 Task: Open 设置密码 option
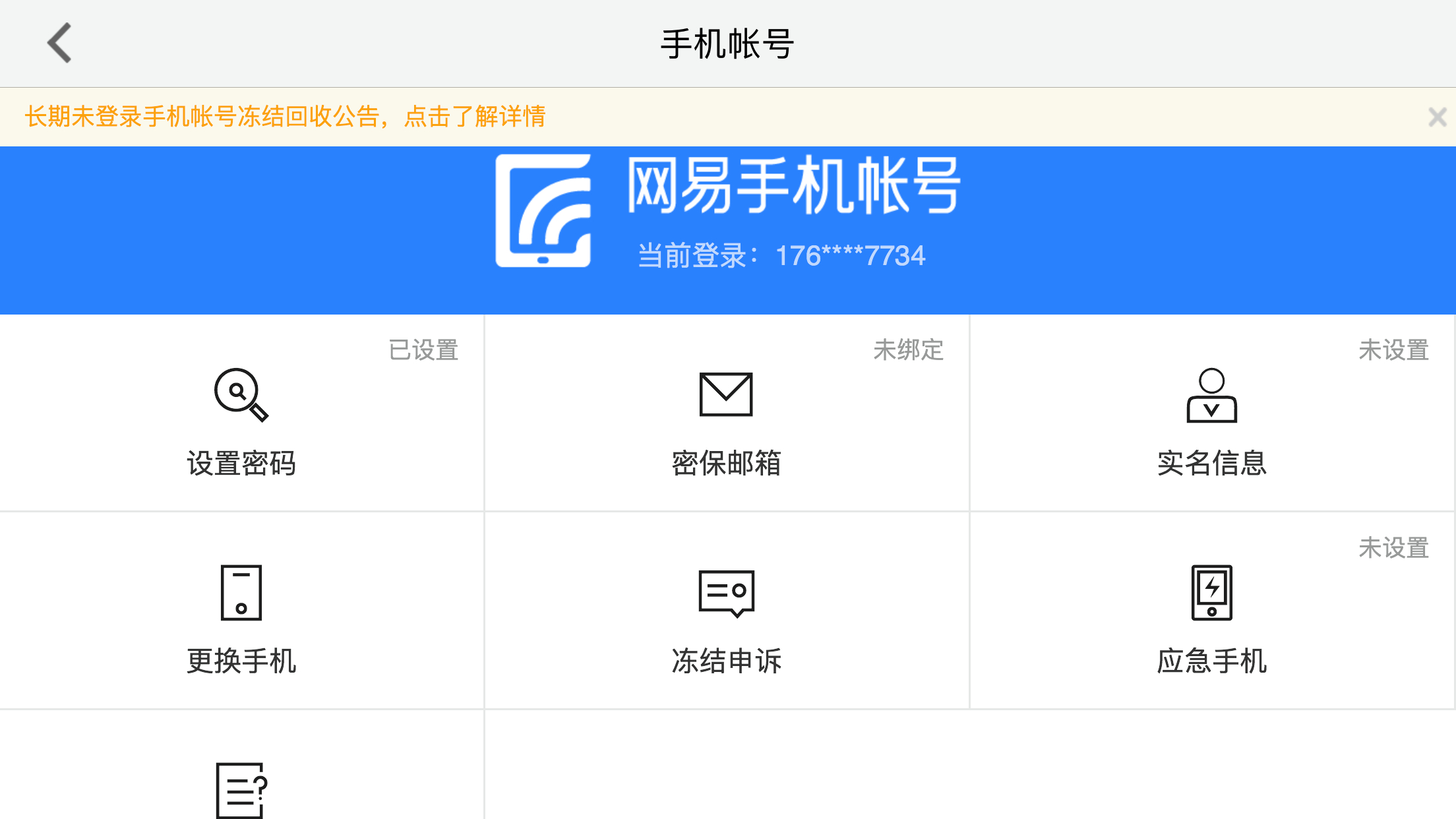click(x=241, y=463)
